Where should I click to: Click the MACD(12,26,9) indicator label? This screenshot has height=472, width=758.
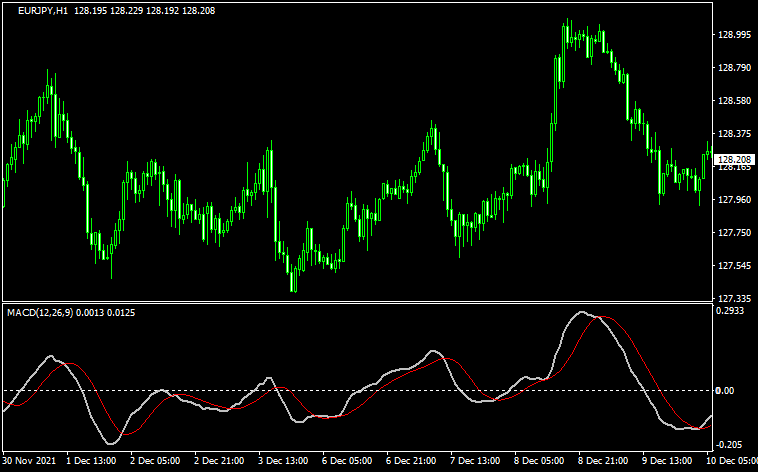click(x=40, y=313)
